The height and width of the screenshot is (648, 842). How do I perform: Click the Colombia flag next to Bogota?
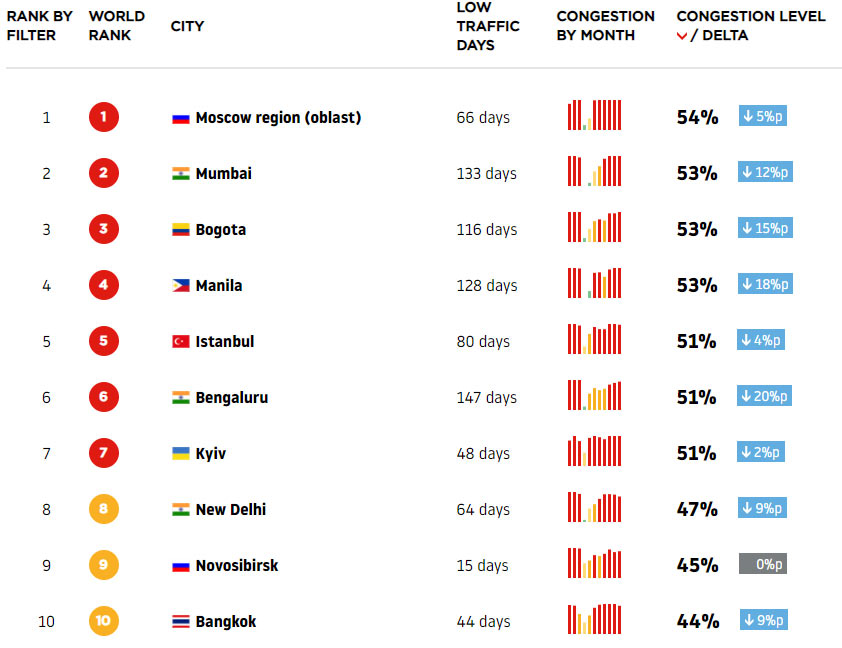click(x=180, y=230)
